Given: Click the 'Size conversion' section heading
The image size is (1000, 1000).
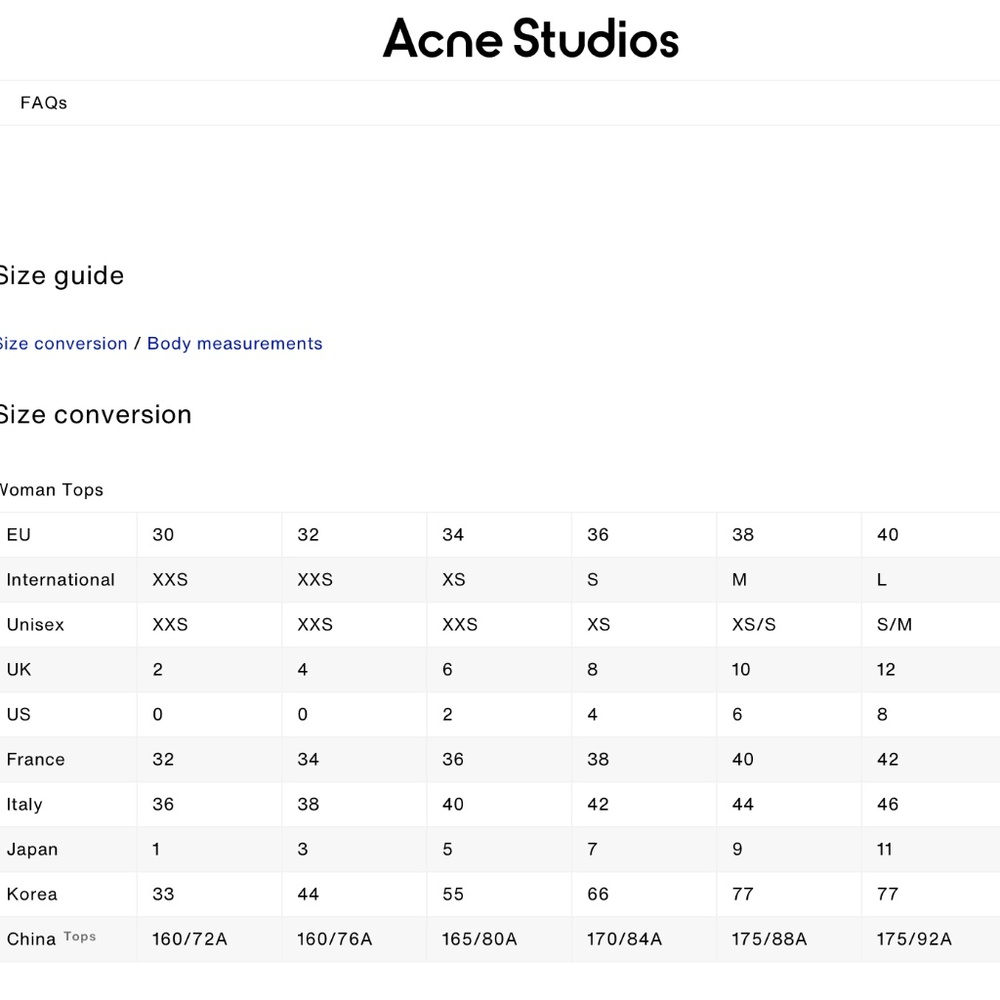Looking at the screenshot, I should point(96,415).
